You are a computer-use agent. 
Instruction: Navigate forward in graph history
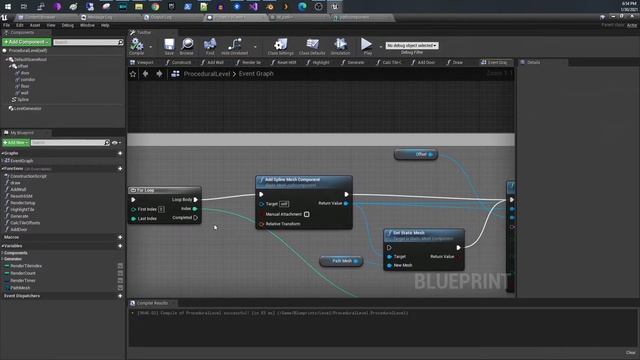pyautogui.click(x=159, y=74)
